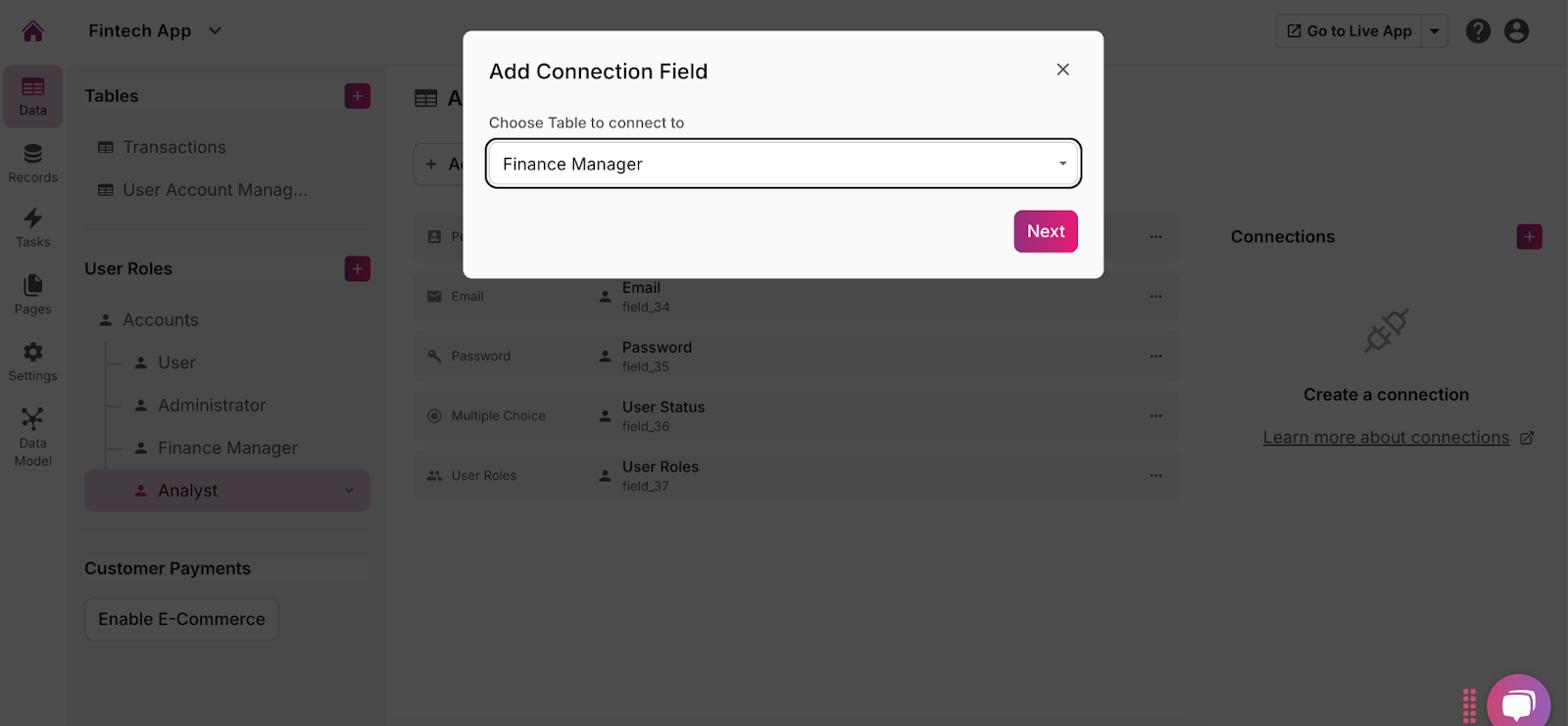Click the Next button in dialog
This screenshot has width=1568, height=726.
(x=1046, y=231)
